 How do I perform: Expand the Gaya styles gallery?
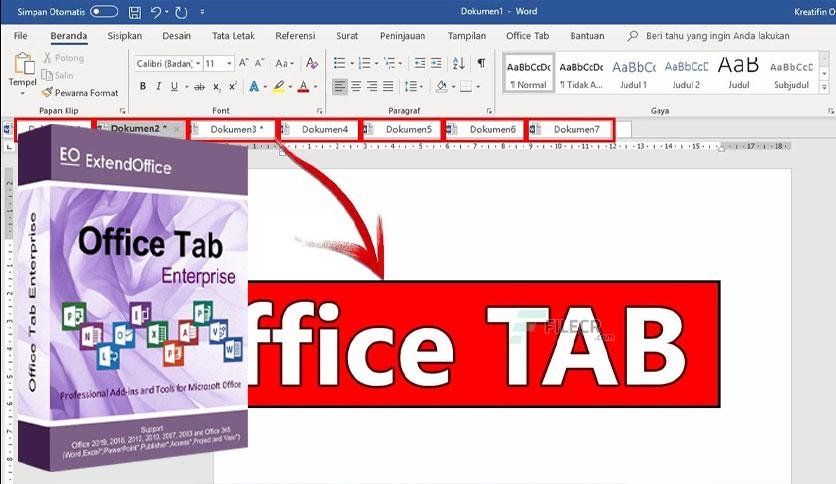click(x=824, y=86)
